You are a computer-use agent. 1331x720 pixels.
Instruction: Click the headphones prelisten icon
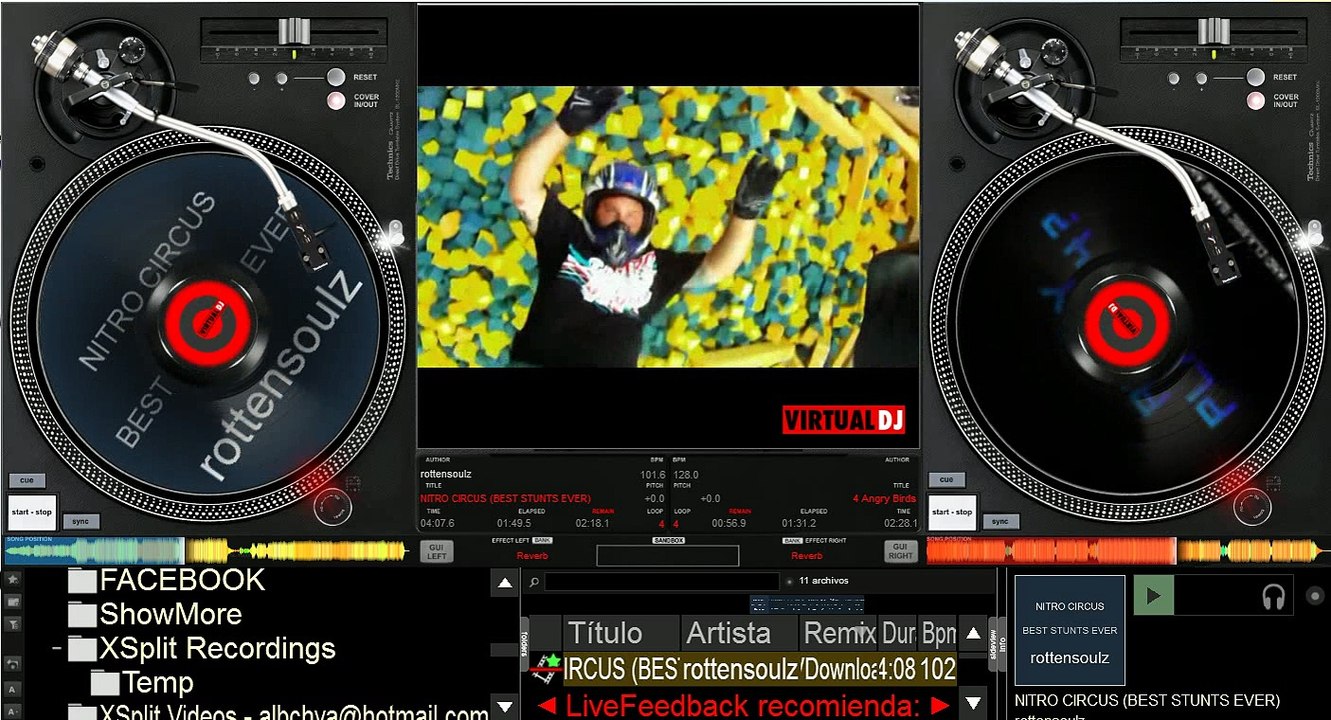click(x=1273, y=597)
